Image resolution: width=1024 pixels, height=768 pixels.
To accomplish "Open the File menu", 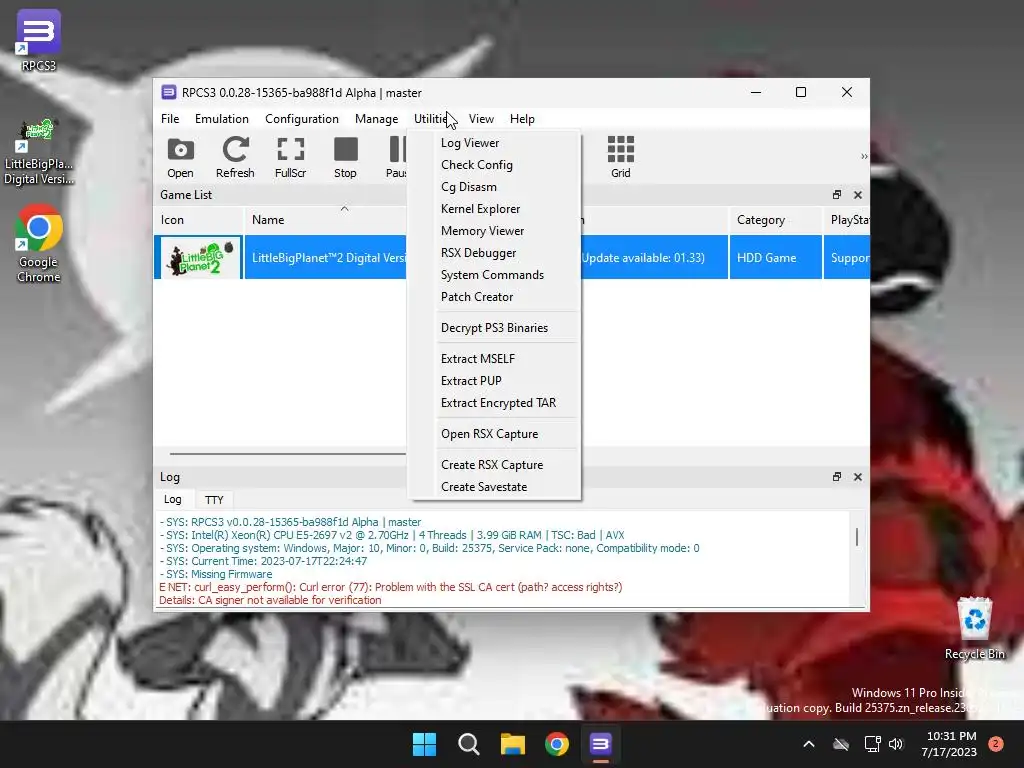I will 170,119.
